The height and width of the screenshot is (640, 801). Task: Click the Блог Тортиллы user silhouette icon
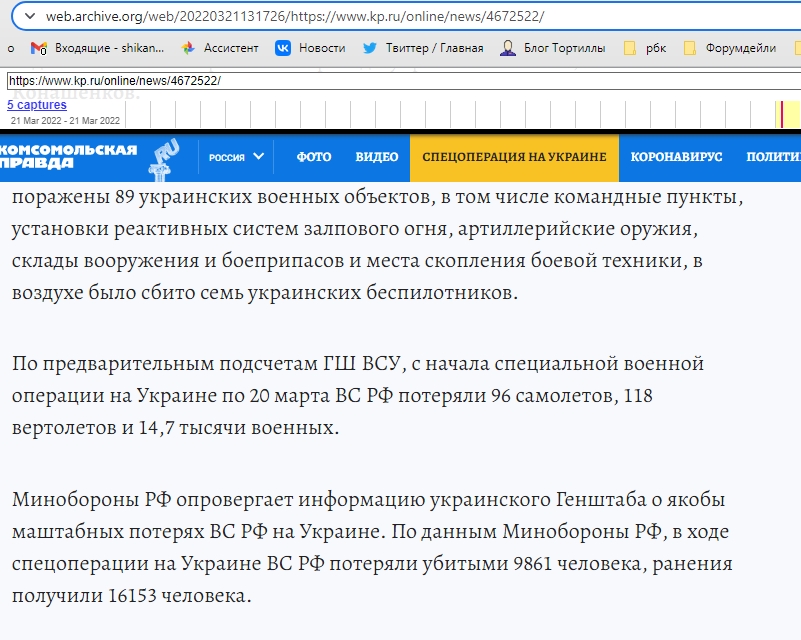click(508, 47)
